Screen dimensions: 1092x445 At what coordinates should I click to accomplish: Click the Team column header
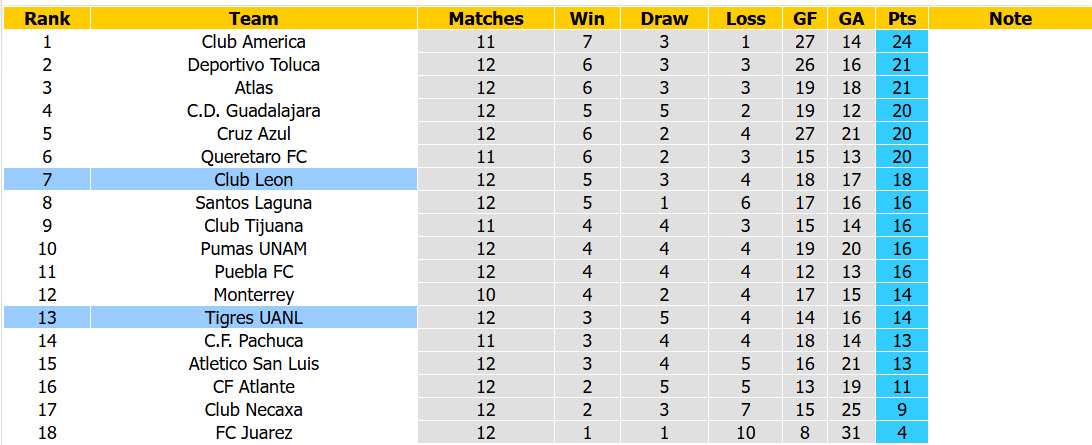(x=254, y=19)
